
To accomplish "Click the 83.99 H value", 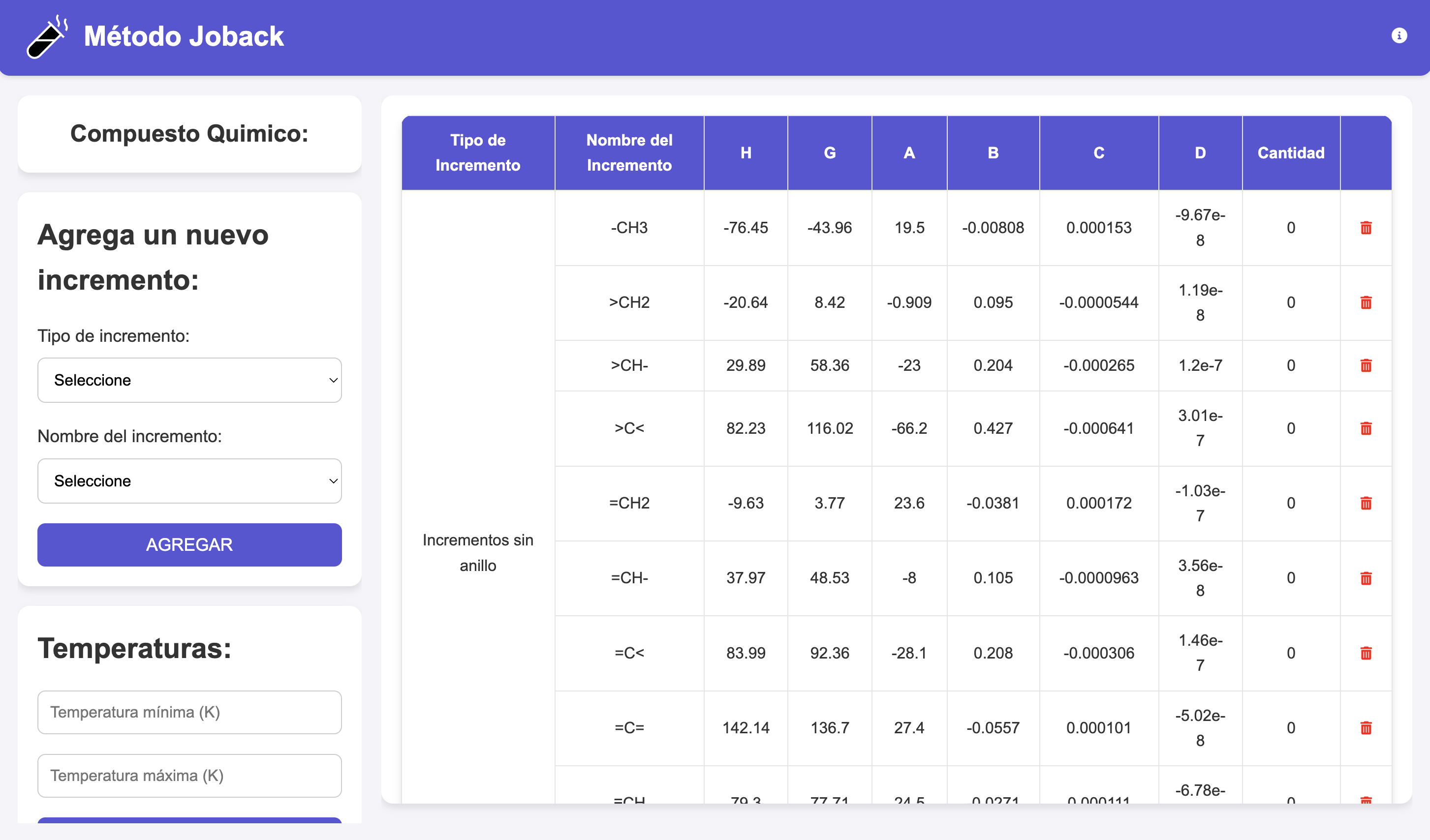I will tap(746, 653).
